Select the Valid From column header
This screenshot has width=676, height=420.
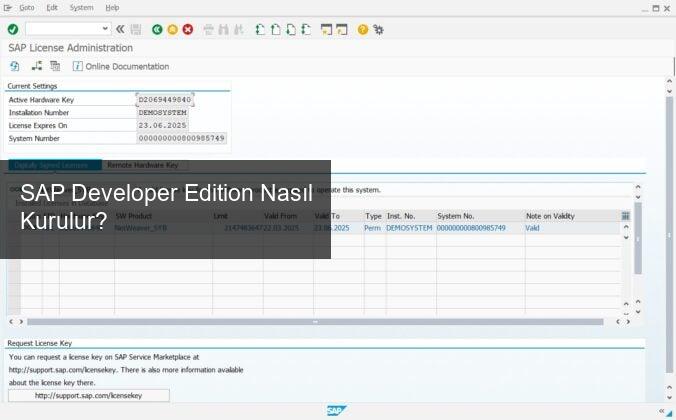pyautogui.click(x=283, y=215)
